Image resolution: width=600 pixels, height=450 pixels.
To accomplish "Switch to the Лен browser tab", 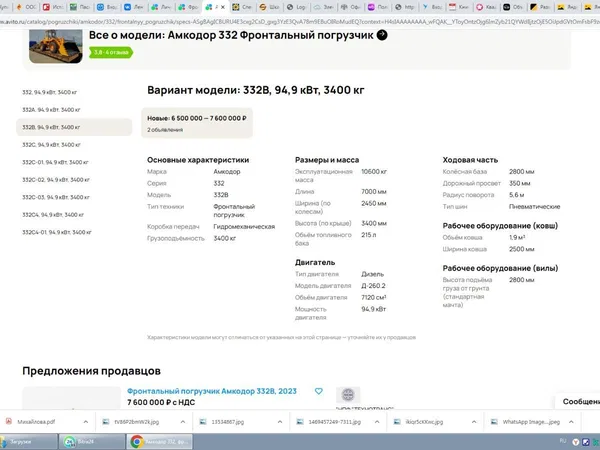I will pos(134,7).
